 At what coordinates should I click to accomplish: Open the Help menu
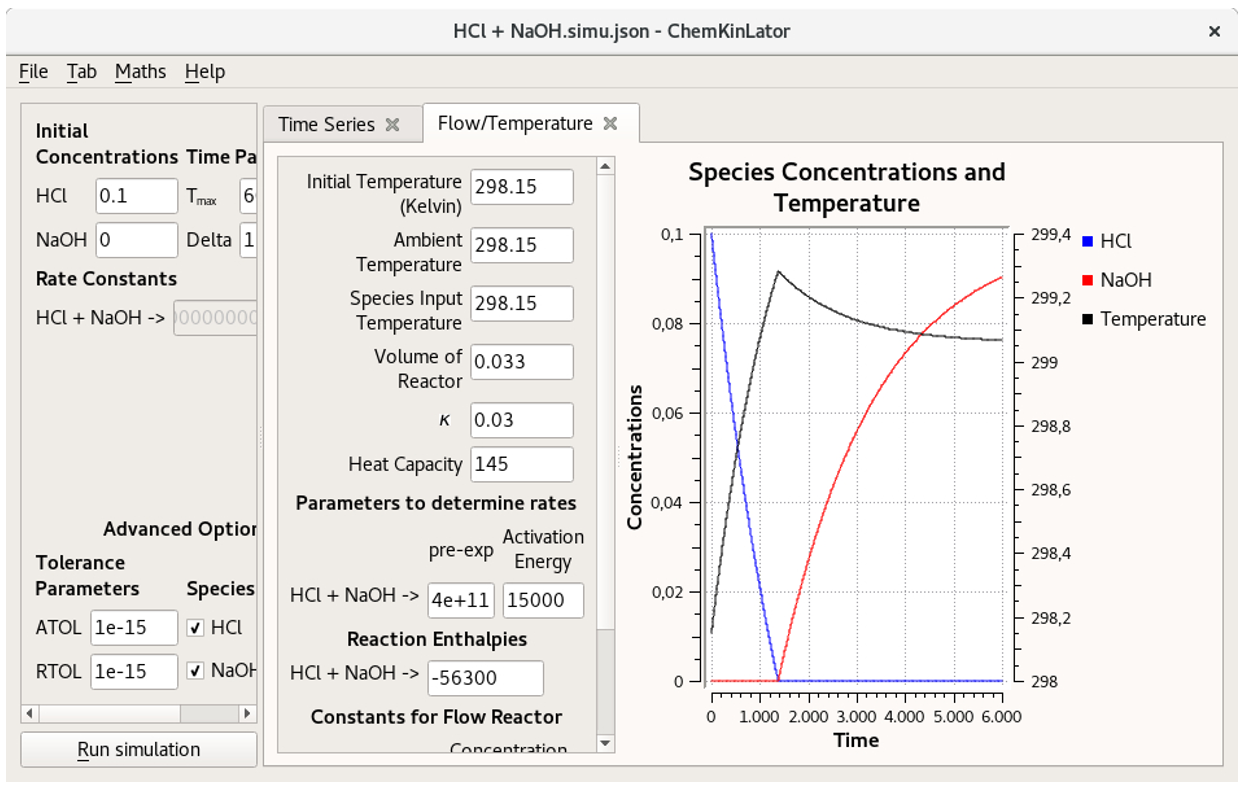pos(205,71)
